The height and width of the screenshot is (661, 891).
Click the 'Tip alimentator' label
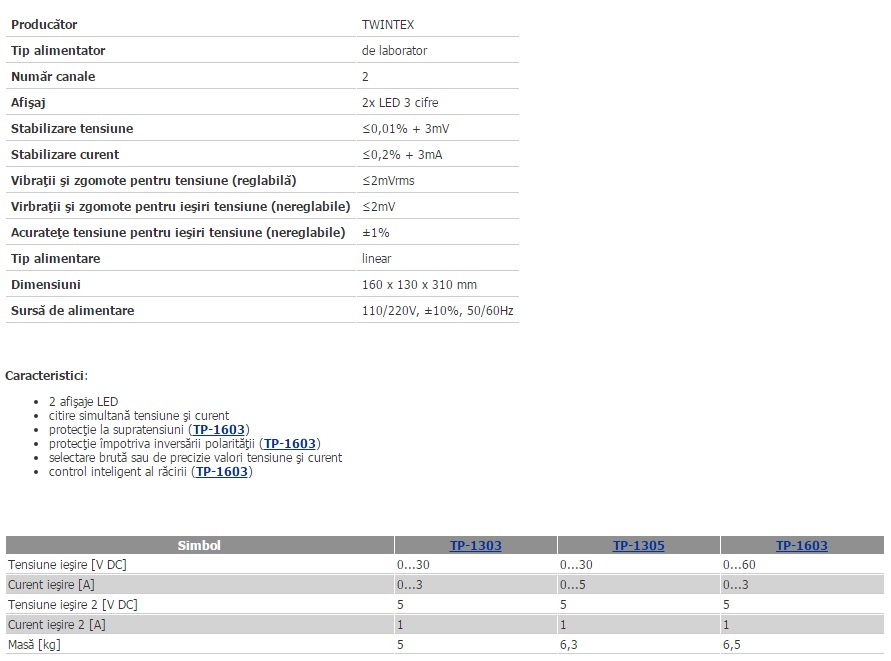pyautogui.click(x=58, y=51)
